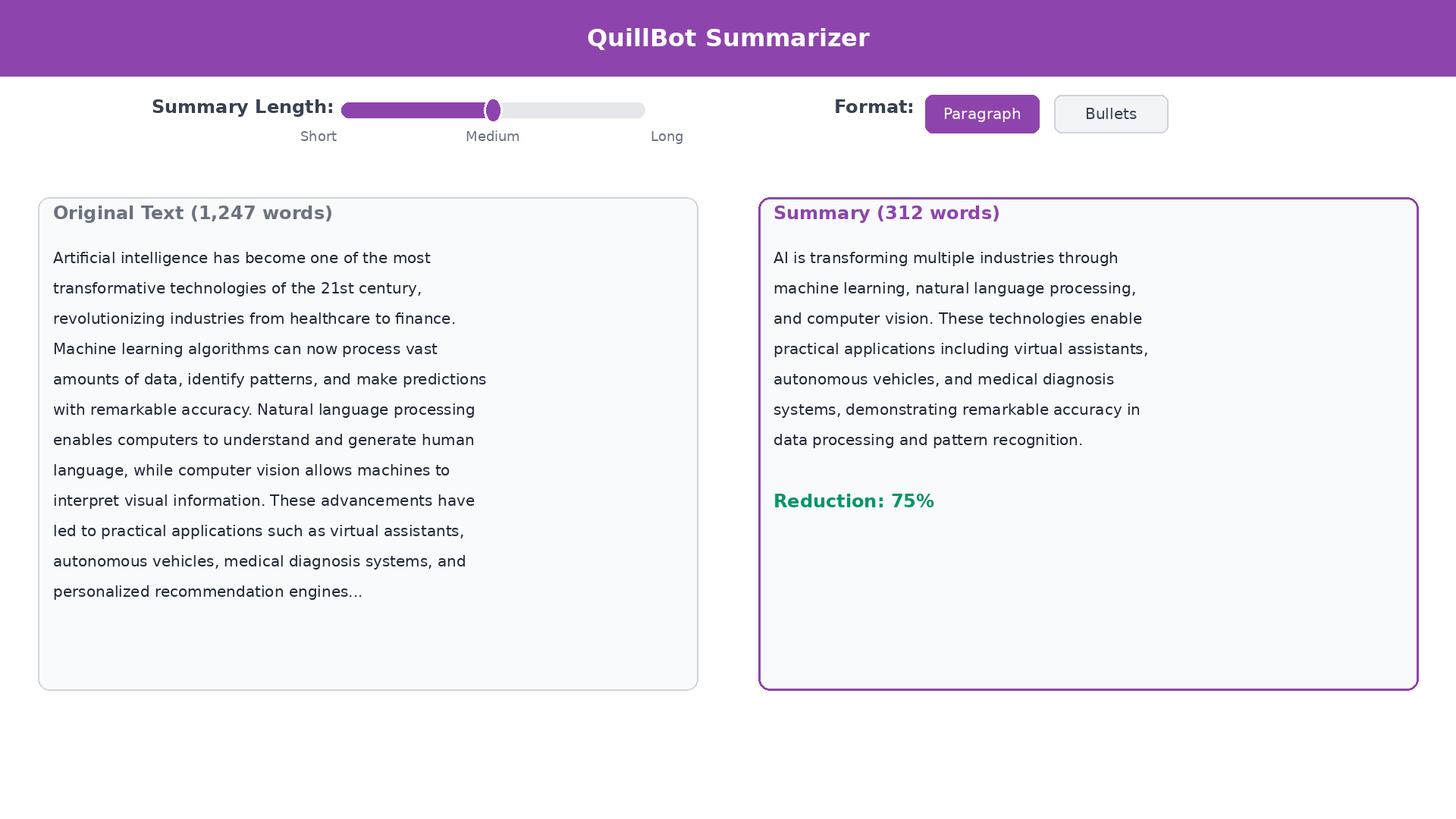
Task: Click the truncated text ending in recommendation engines
Action: (207, 591)
